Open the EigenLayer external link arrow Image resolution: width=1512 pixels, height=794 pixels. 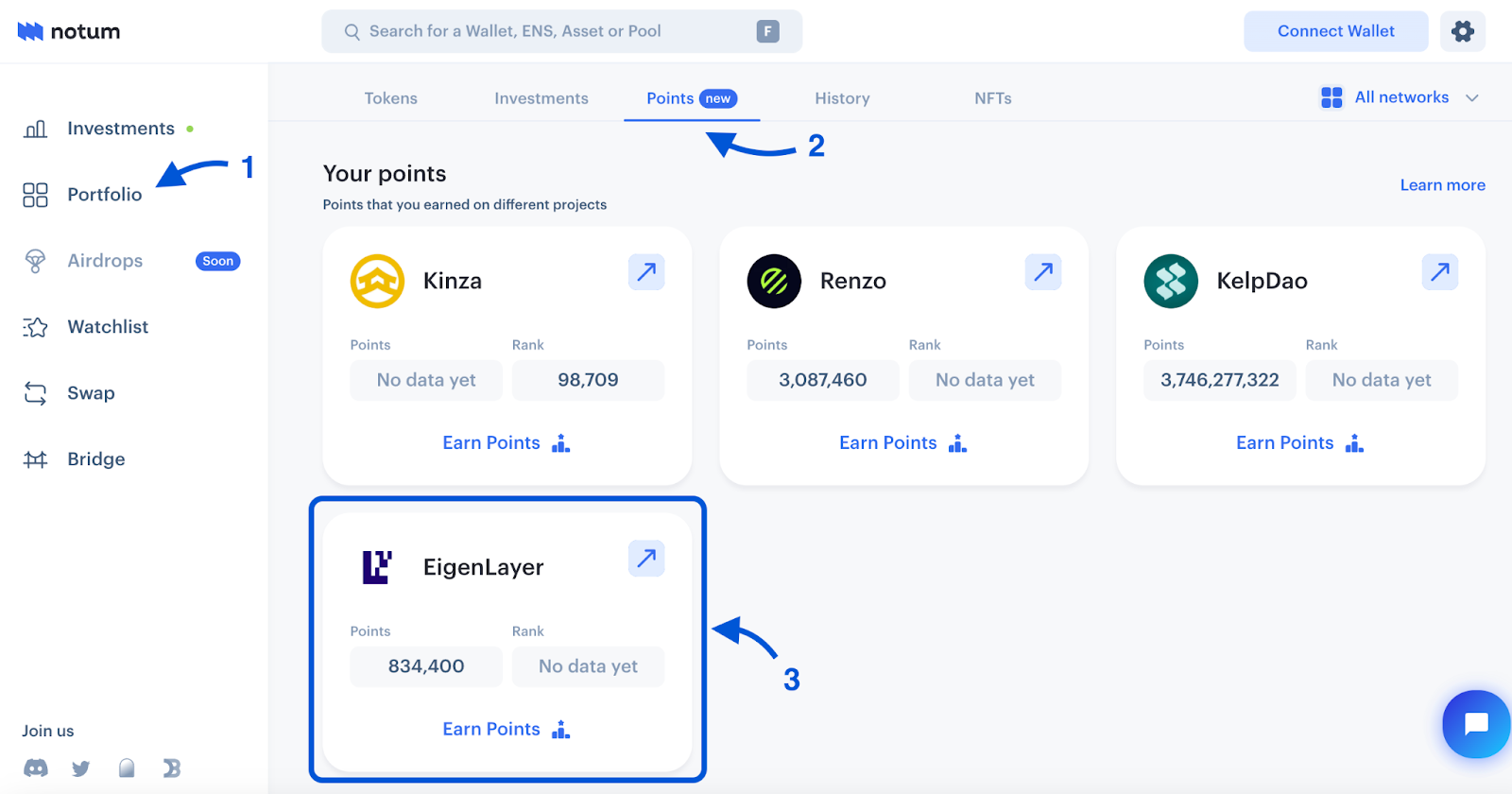point(646,559)
